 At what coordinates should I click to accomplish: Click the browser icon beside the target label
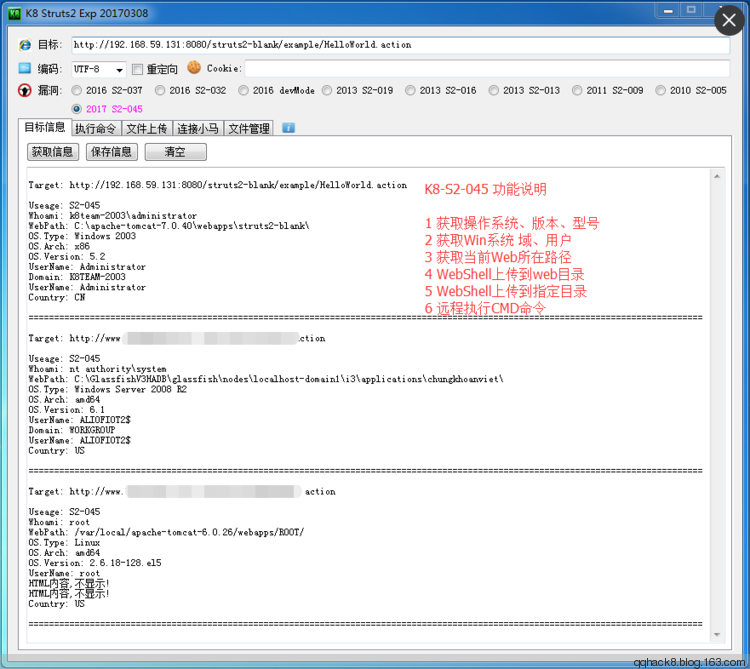[x=25, y=45]
